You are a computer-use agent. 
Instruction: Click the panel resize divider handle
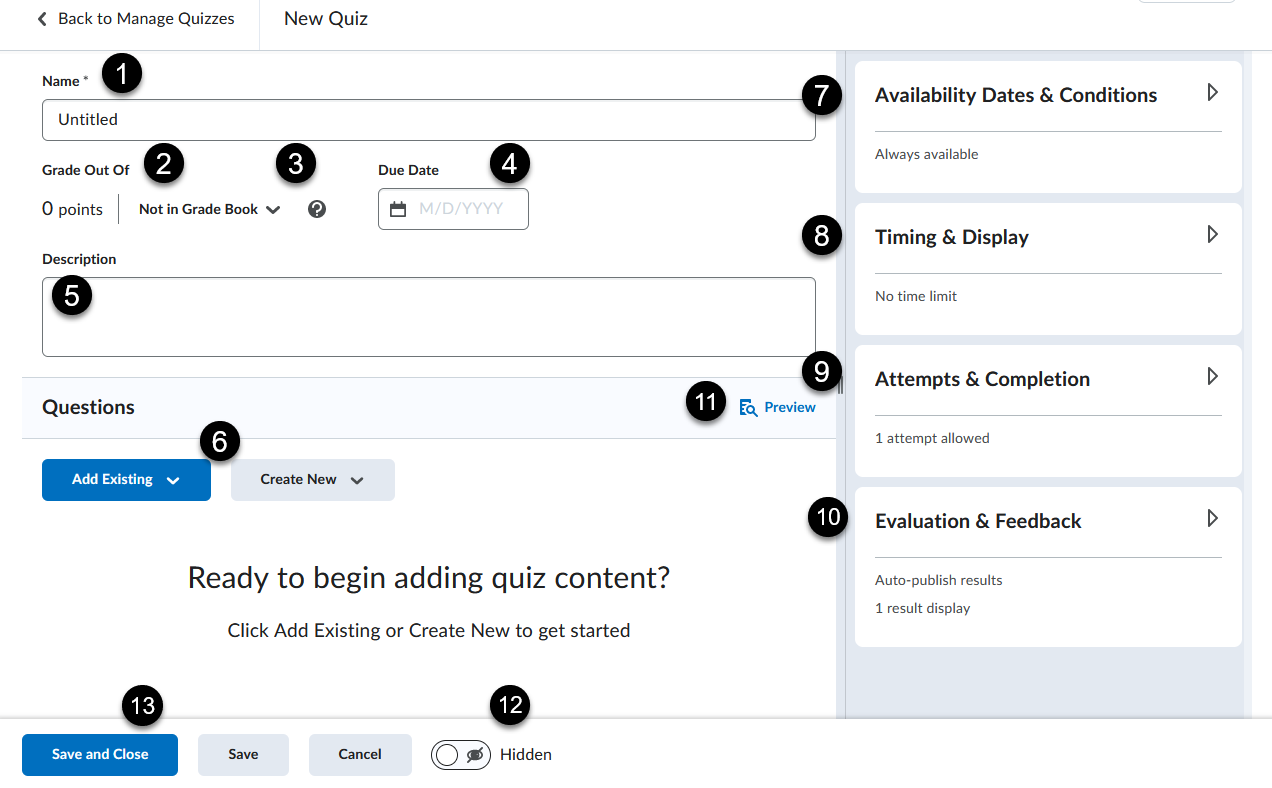pos(840,385)
